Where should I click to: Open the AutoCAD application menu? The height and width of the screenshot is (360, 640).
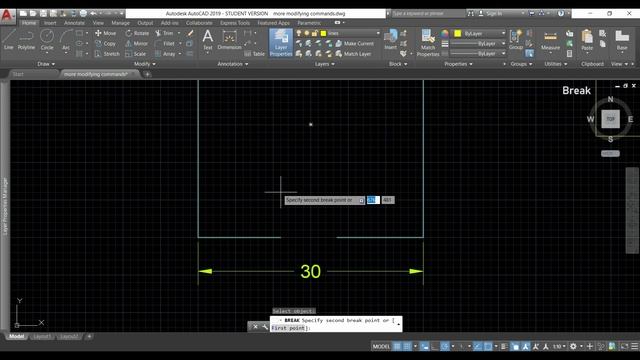pyautogui.click(x=7, y=16)
